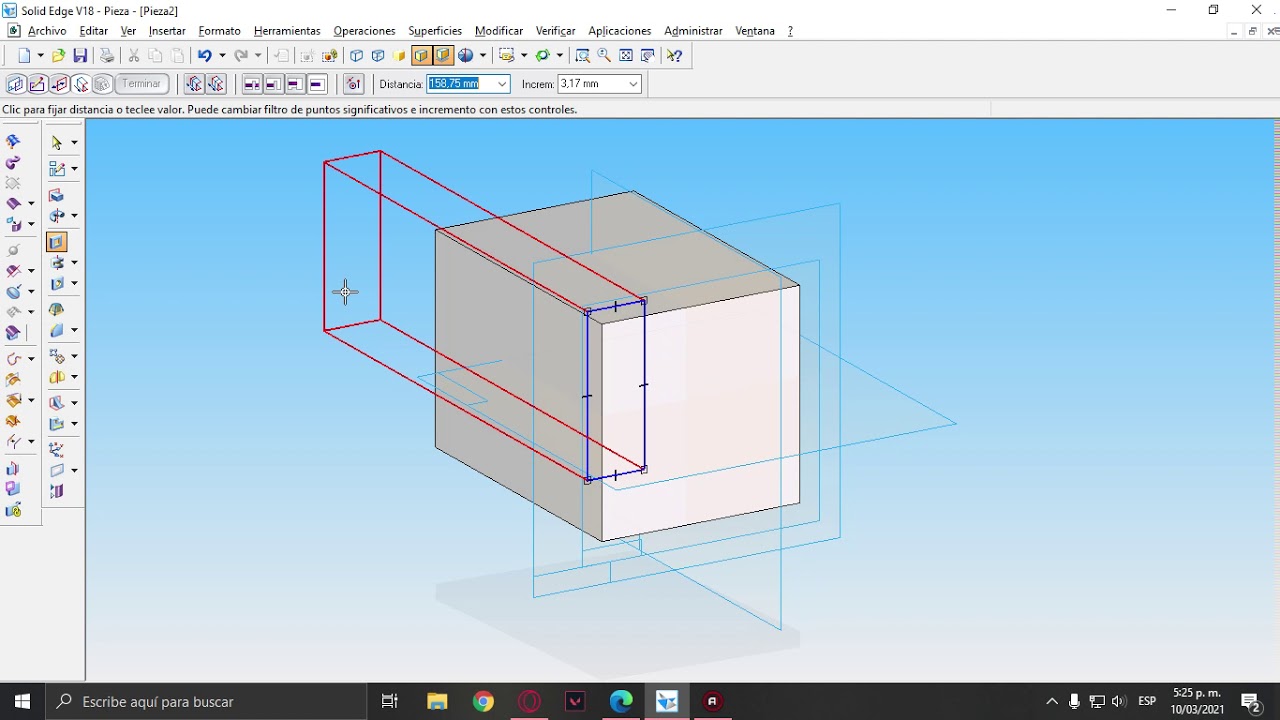Select the Reference Plane tool
1280x720 pixels.
click(x=56, y=470)
